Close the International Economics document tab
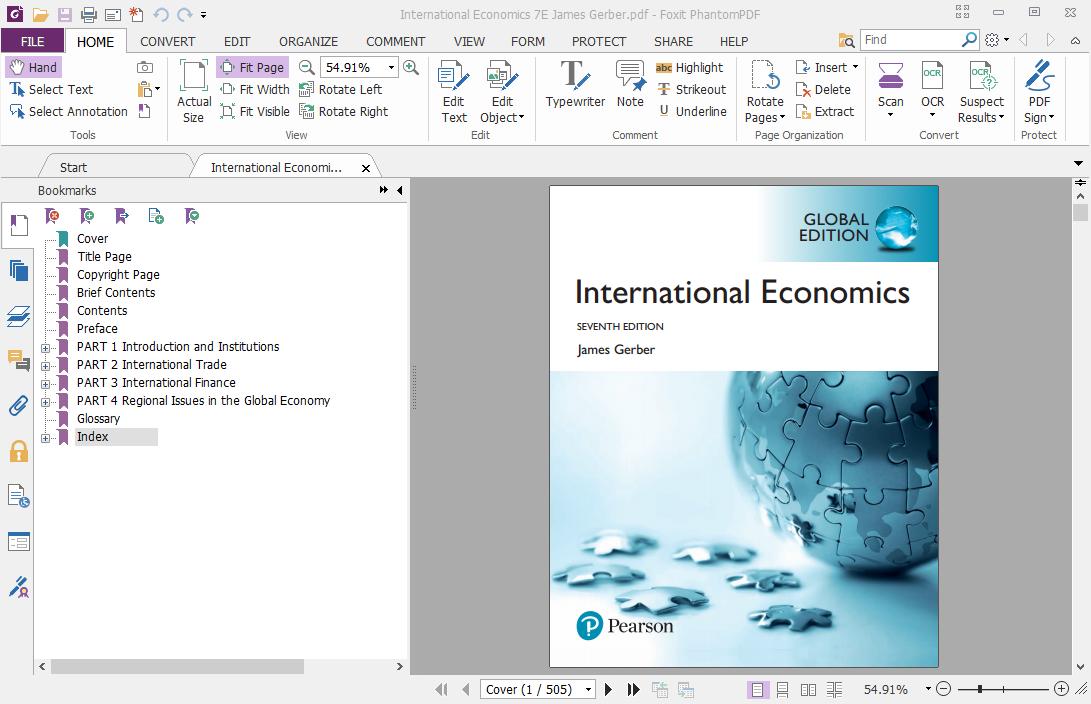Image resolution: width=1091 pixels, height=704 pixels. [x=366, y=168]
